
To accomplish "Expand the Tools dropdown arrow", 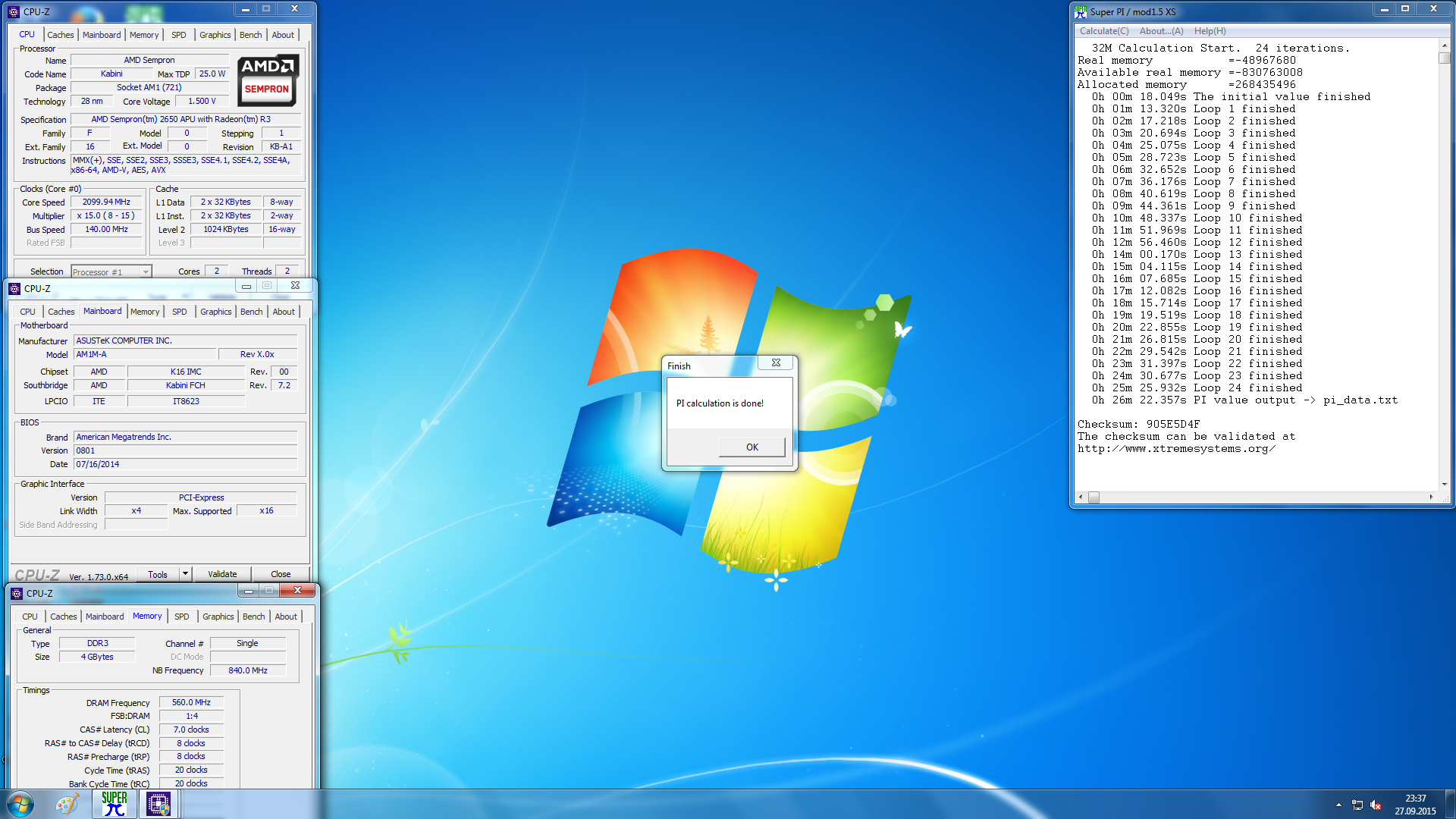I will [185, 574].
